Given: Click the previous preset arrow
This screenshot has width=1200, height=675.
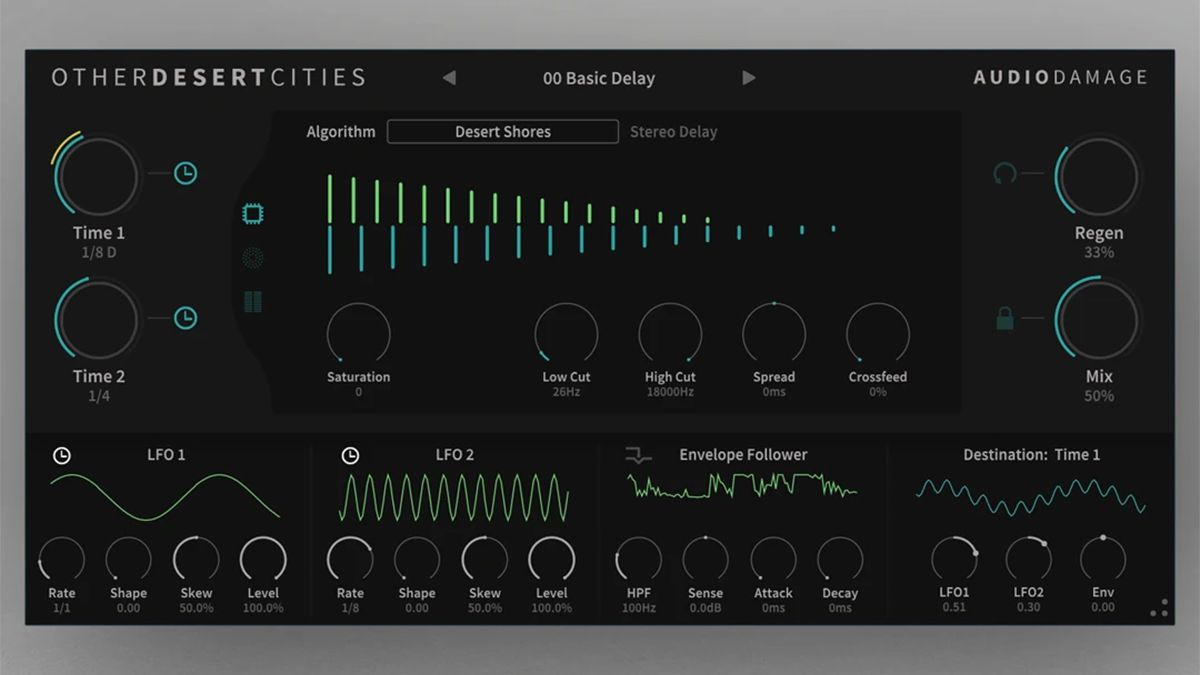Looking at the screenshot, I should pos(449,77).
